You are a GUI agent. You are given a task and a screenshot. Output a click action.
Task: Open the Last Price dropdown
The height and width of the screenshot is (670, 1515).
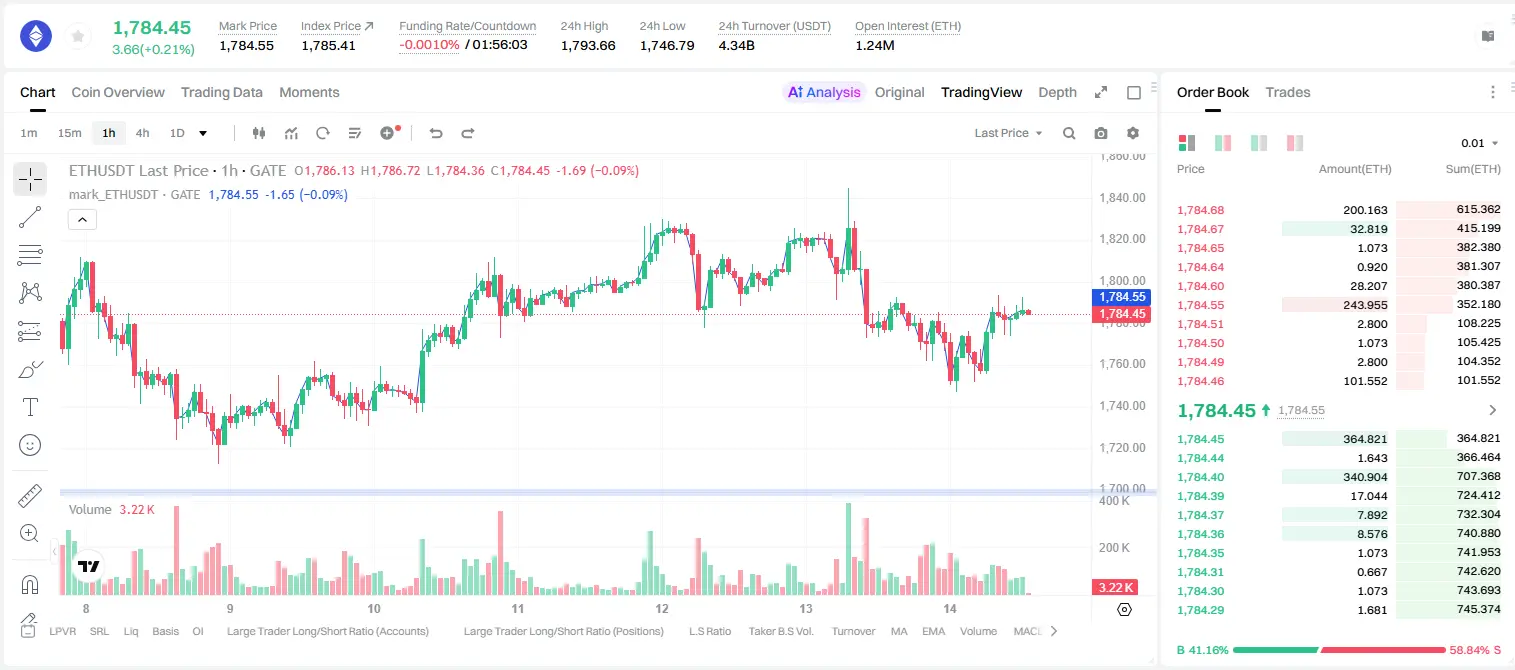1008,133
